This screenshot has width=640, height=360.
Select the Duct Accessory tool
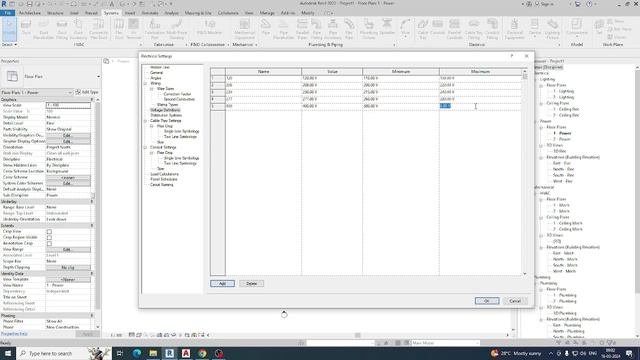tap(78, 28)
